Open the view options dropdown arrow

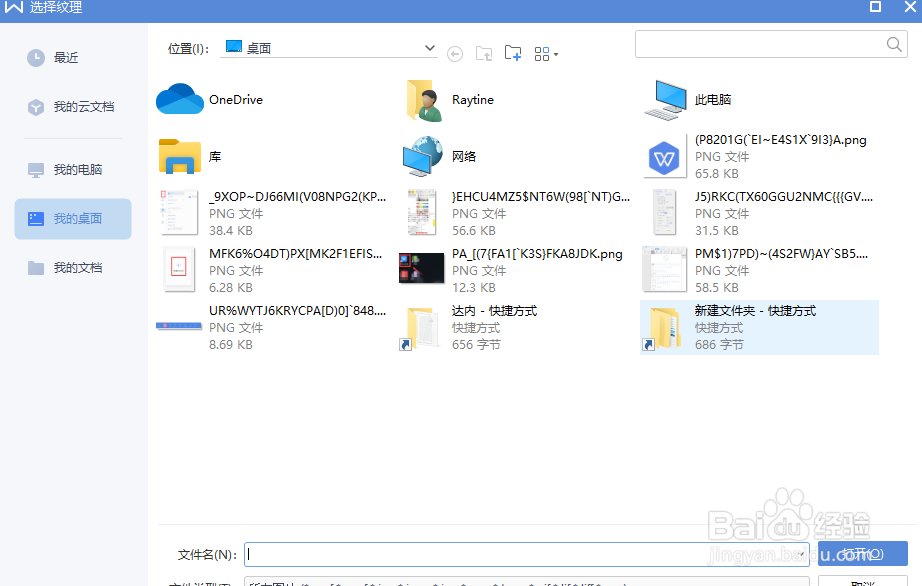[x=557, y=53]
